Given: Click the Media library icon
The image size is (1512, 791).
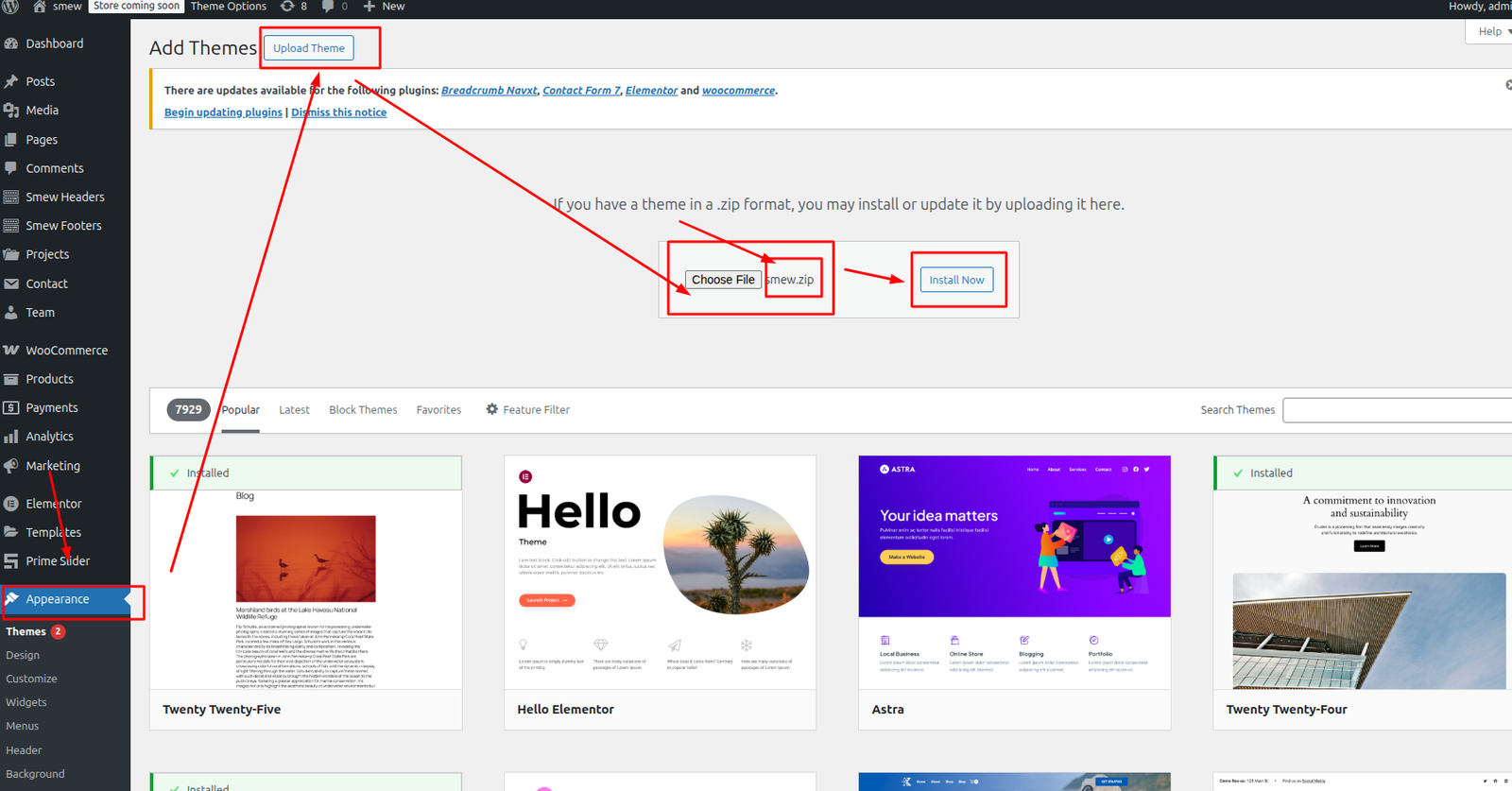Looking at the screenshot, I should pyautogui.click(x=11, y=111).
